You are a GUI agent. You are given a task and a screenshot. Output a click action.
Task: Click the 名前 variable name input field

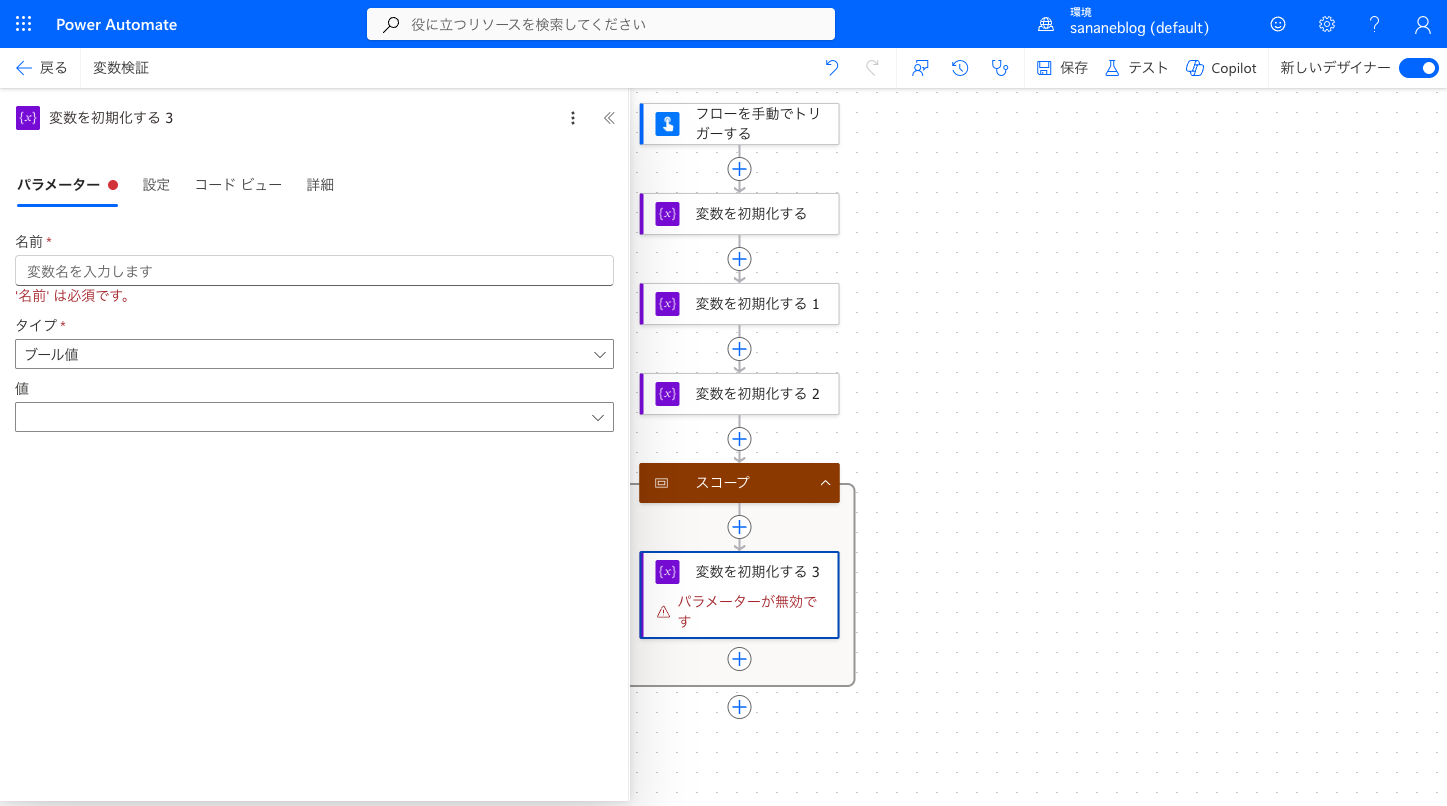pos(314,271)
